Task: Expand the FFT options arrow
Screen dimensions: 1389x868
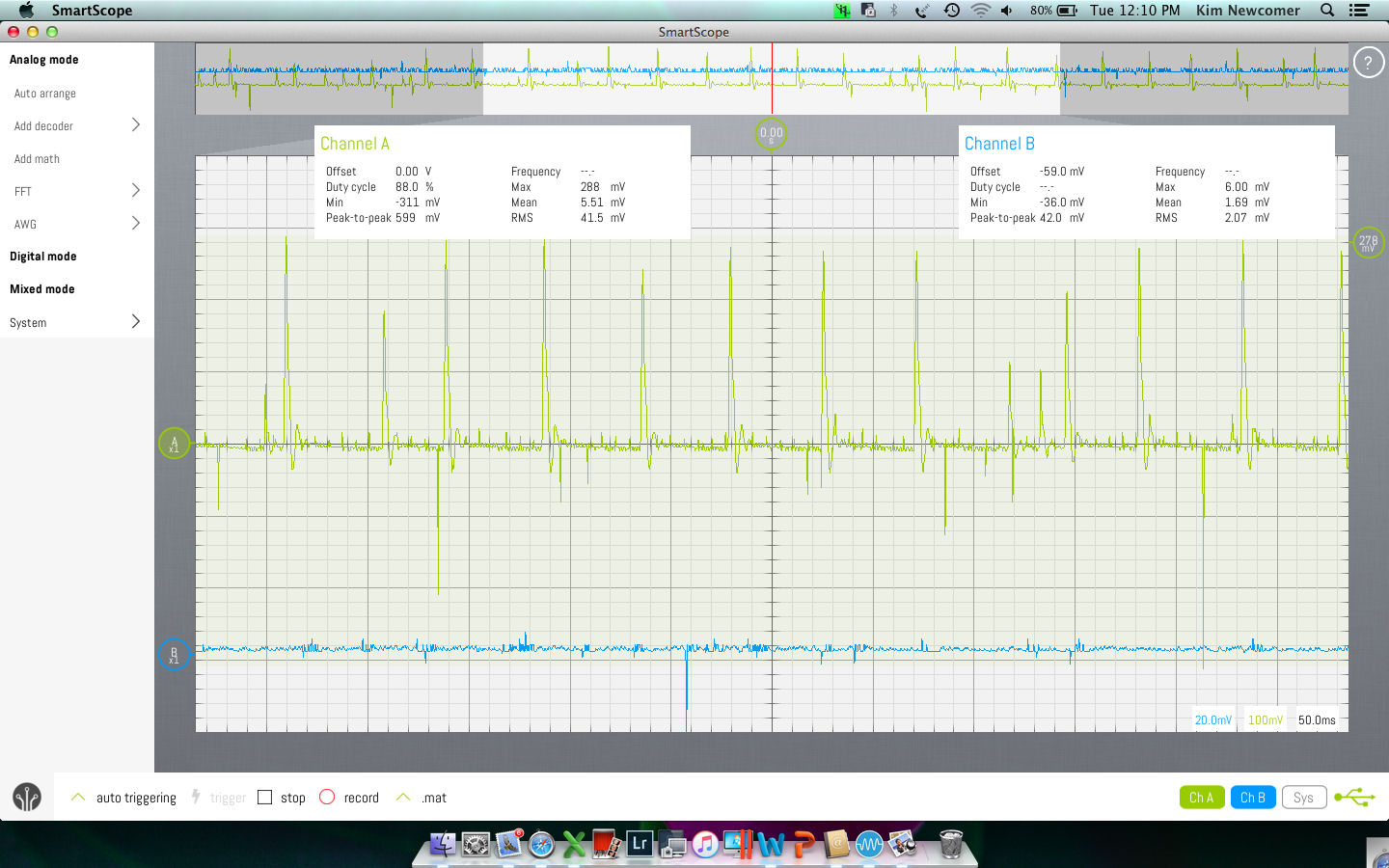Action: [135, 191]
